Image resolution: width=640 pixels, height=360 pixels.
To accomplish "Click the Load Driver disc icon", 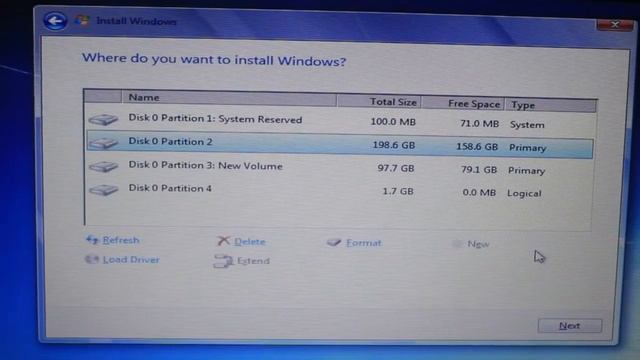I will pyautogui.click(x=92, y=259).
